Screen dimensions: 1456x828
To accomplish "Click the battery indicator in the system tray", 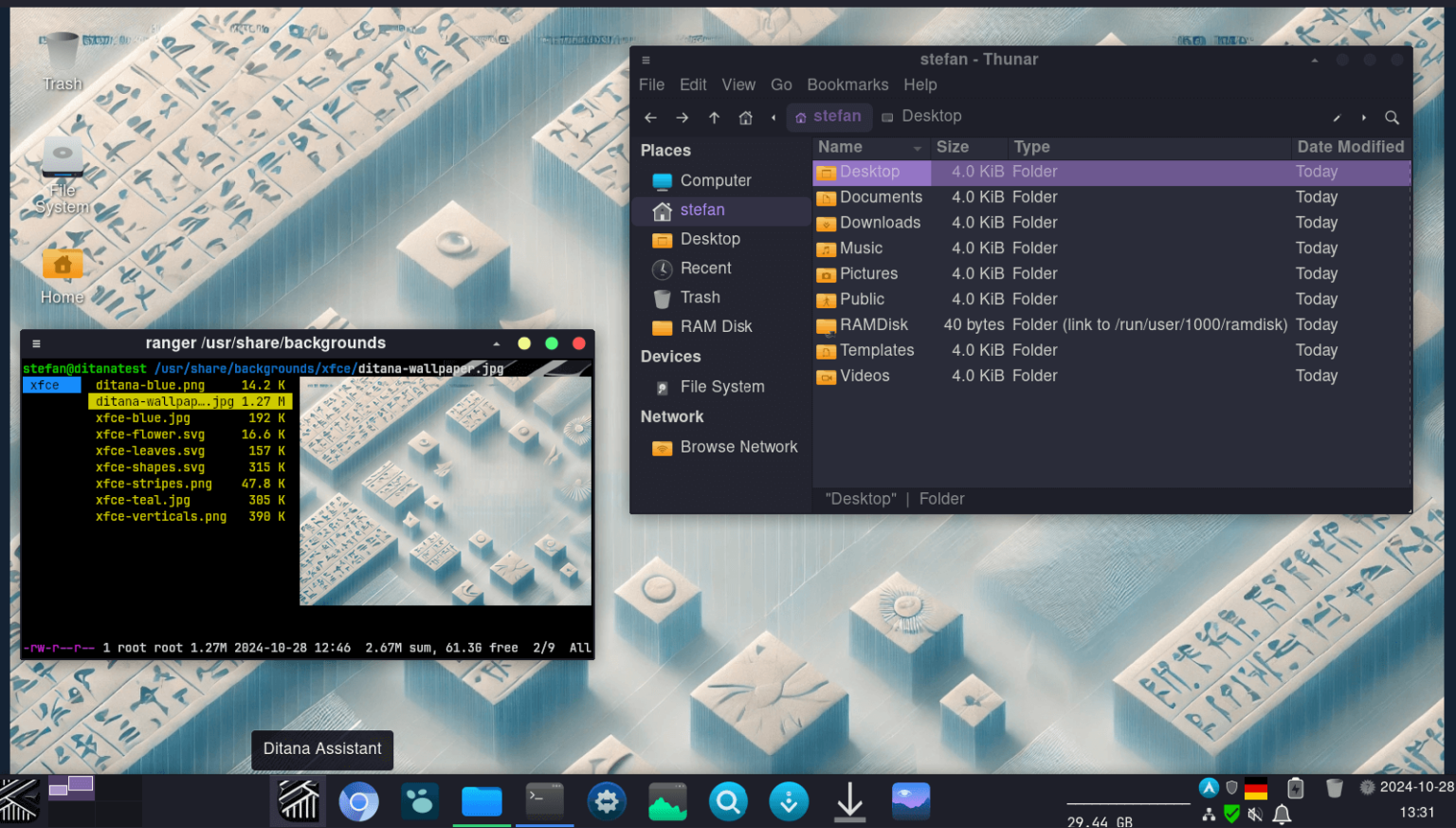I will tap(1295, 788).
